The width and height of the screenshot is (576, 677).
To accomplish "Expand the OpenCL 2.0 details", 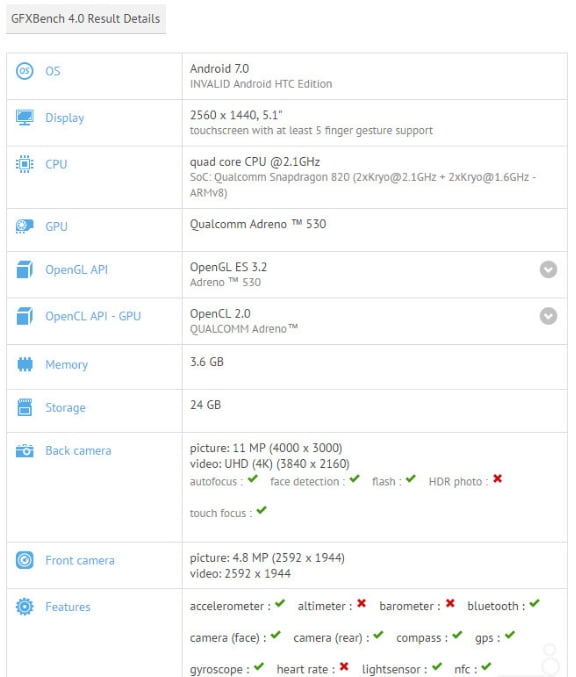I will (548, 316).
